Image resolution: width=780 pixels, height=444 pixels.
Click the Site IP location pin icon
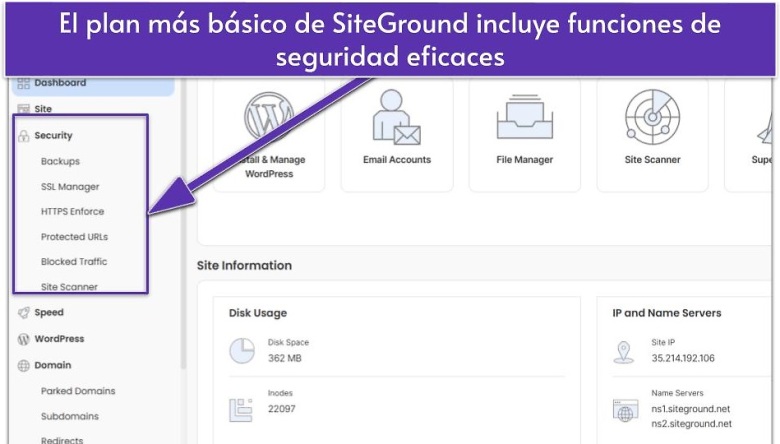[x=624, y=352]
